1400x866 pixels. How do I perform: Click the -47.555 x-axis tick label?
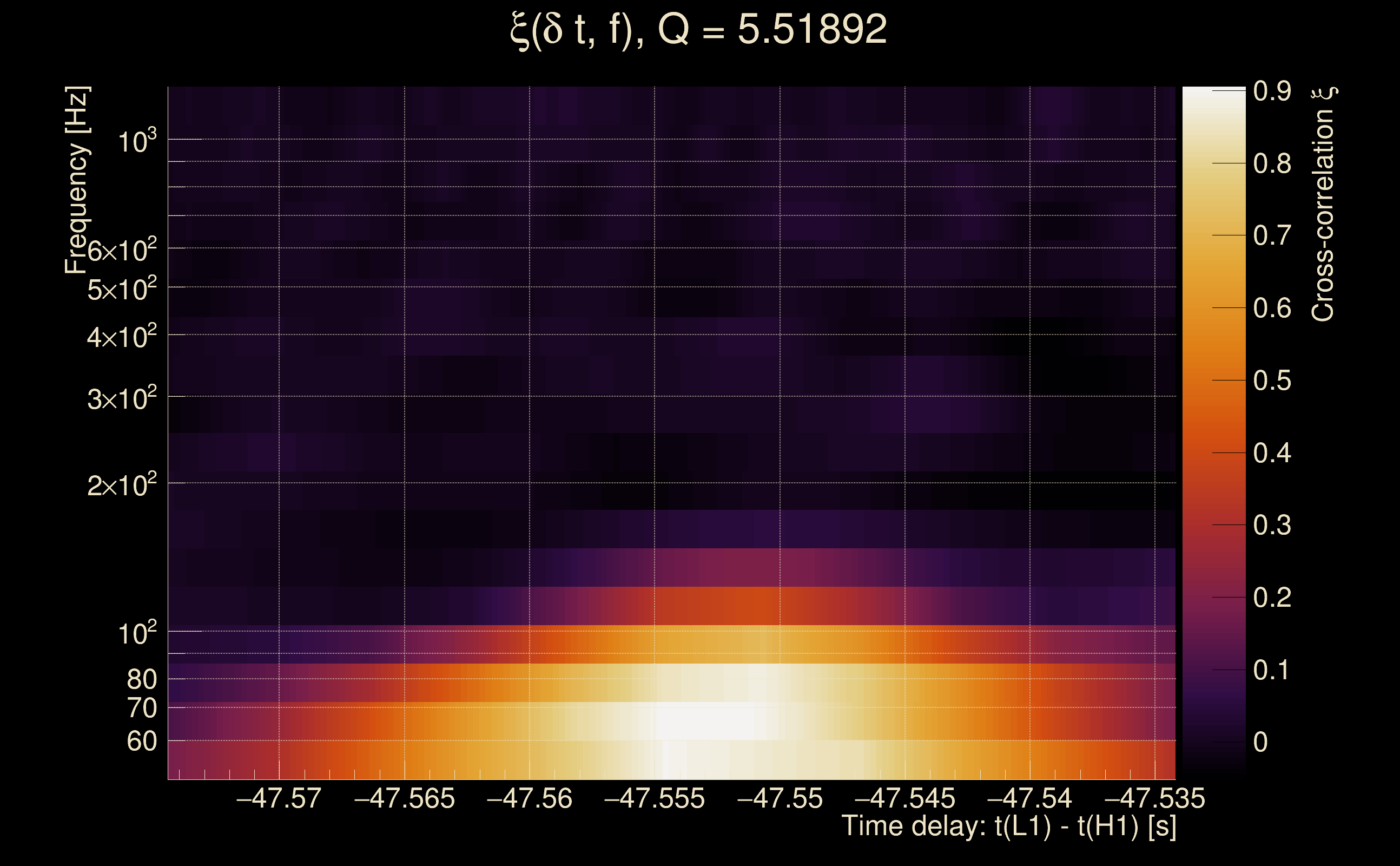coord(654,799)
